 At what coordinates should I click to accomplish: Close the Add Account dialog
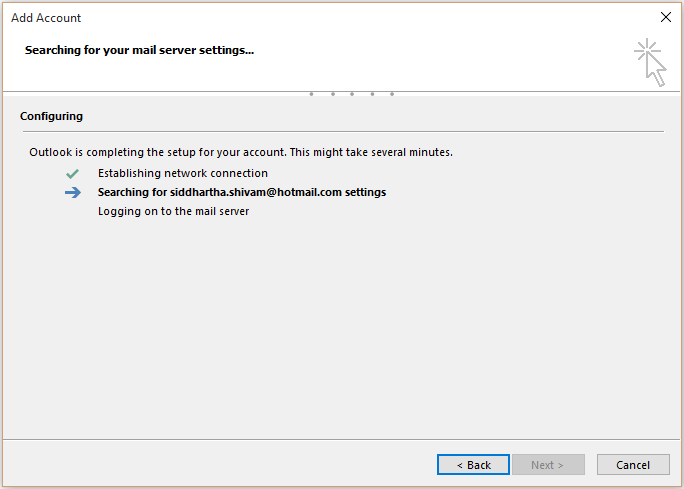click(x=666, y=17)
